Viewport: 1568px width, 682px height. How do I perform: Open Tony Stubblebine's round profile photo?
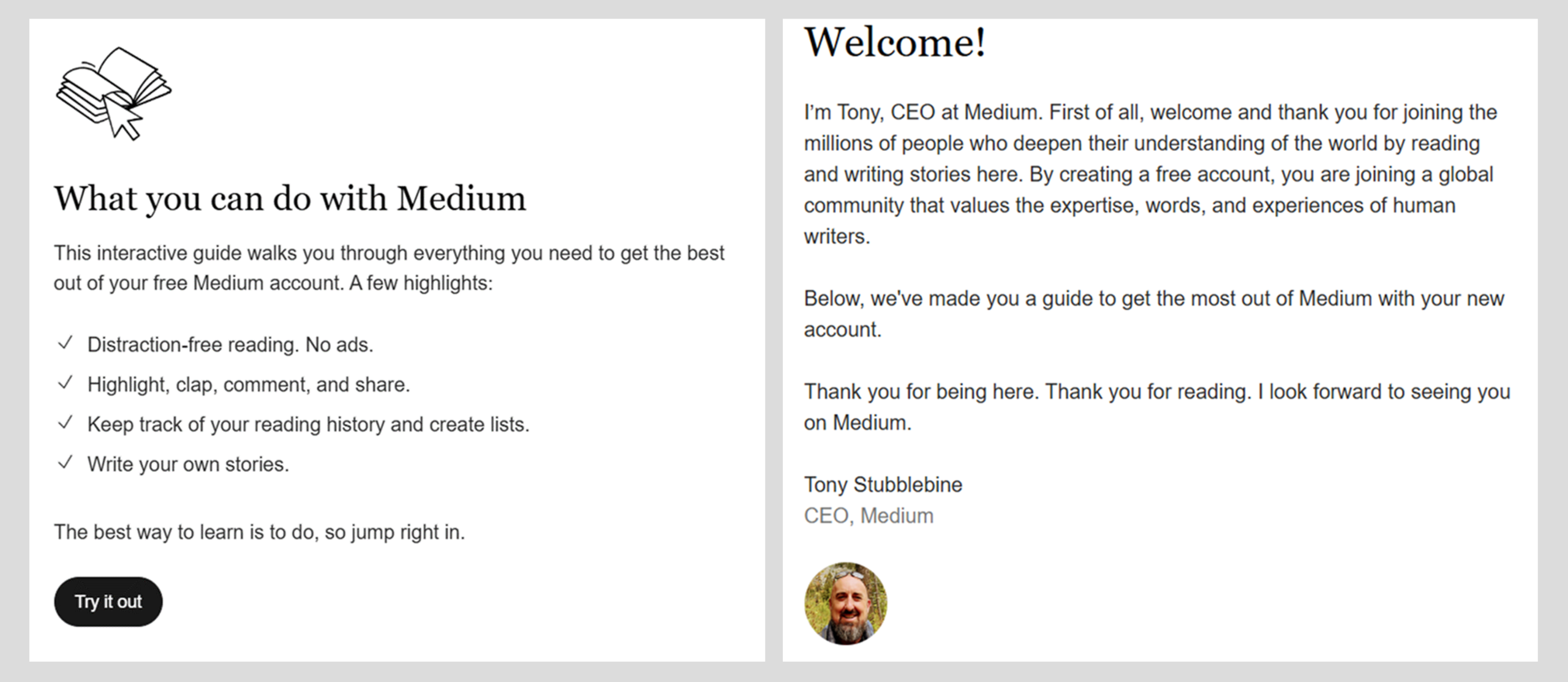pos(845,604)
